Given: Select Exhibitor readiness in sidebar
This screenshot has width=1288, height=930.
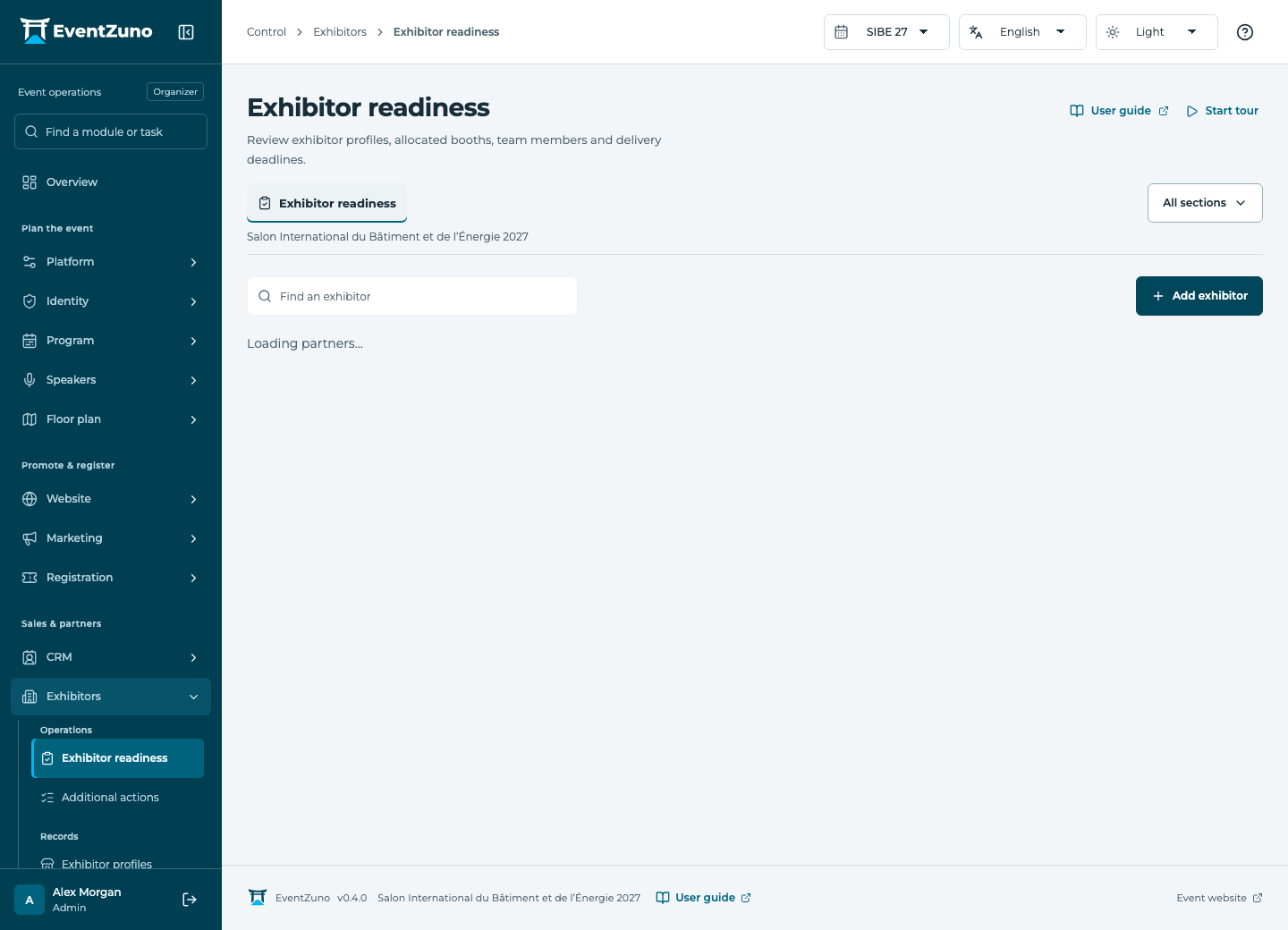Looking at the screenshot, I should tap(118, 758).
